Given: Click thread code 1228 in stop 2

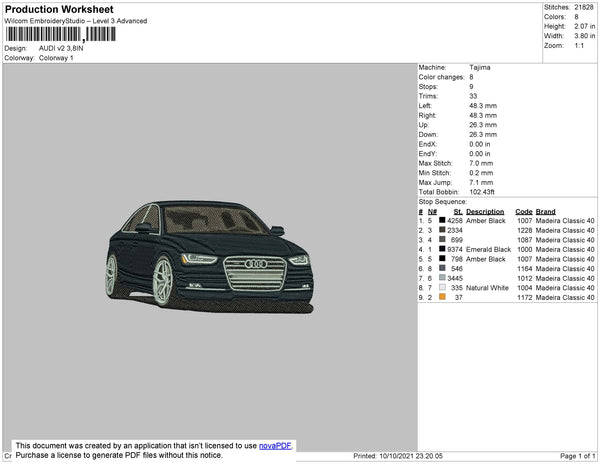Looking at the screenshot, I should pos(524,230).
